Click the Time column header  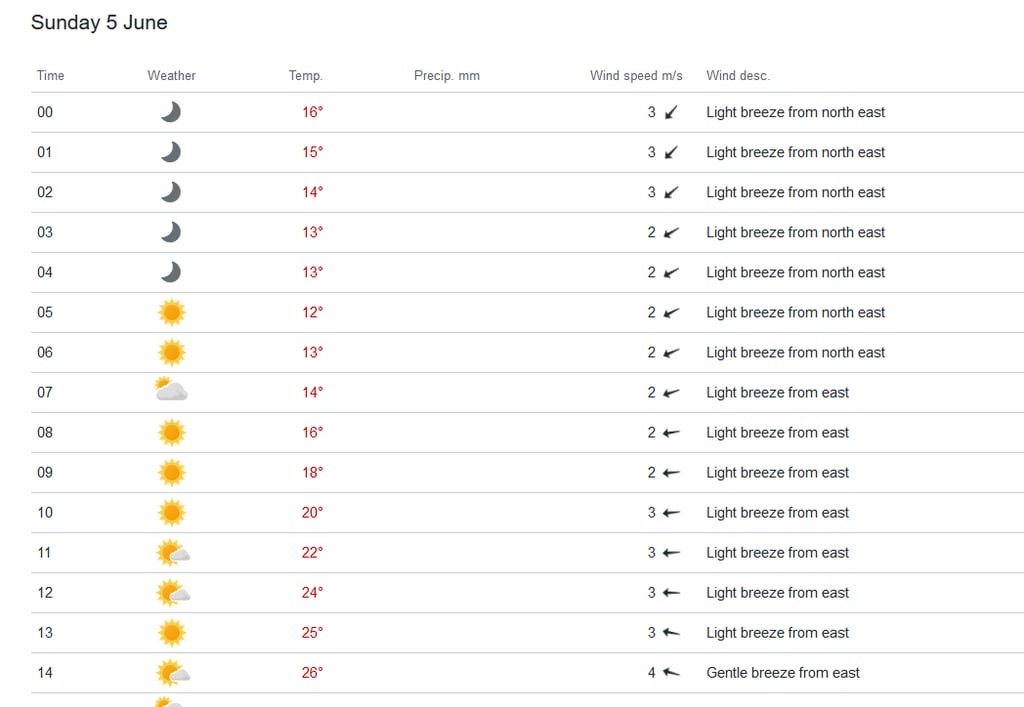[50, 75]
